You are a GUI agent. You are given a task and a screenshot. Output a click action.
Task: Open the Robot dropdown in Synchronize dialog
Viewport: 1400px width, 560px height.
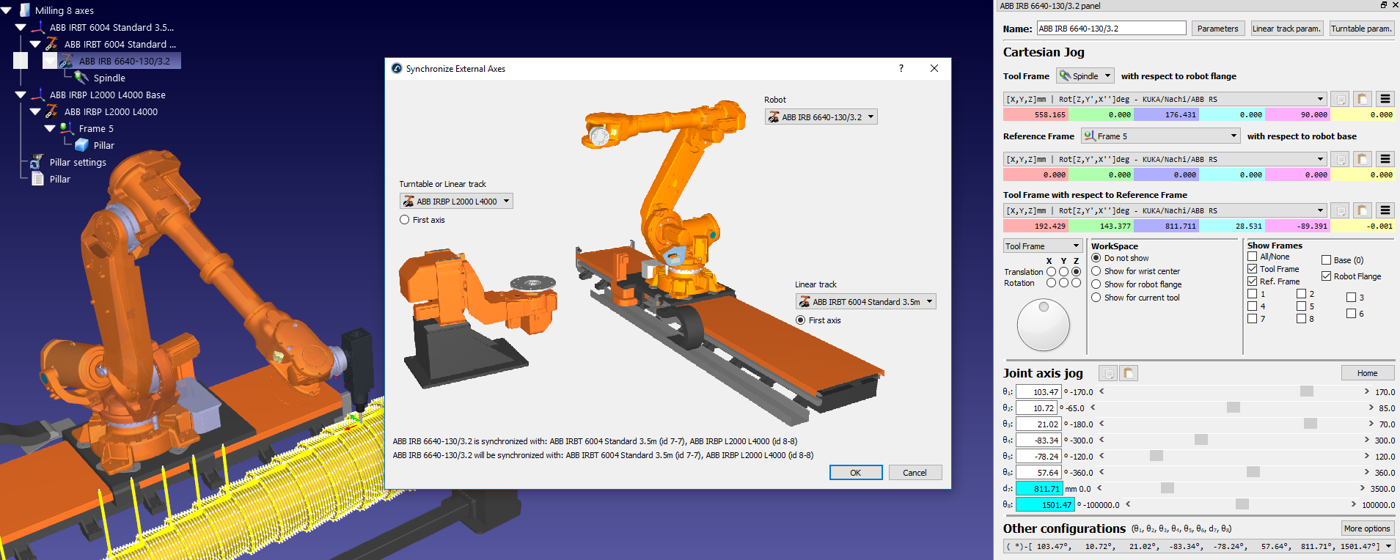pyautogui.click(x=821, y=117)
